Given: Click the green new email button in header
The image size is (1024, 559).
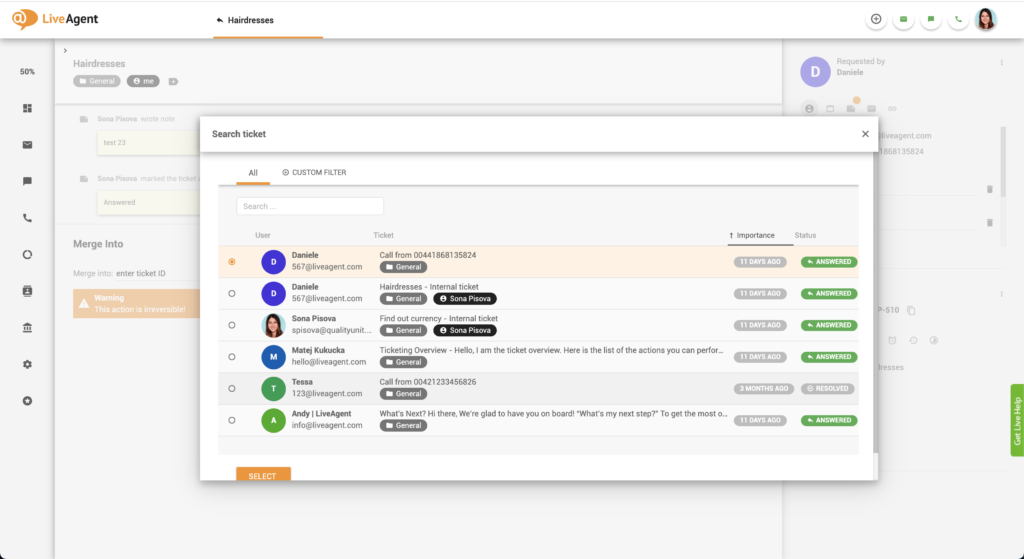Looking at the screenshot, I should (904, 19).
